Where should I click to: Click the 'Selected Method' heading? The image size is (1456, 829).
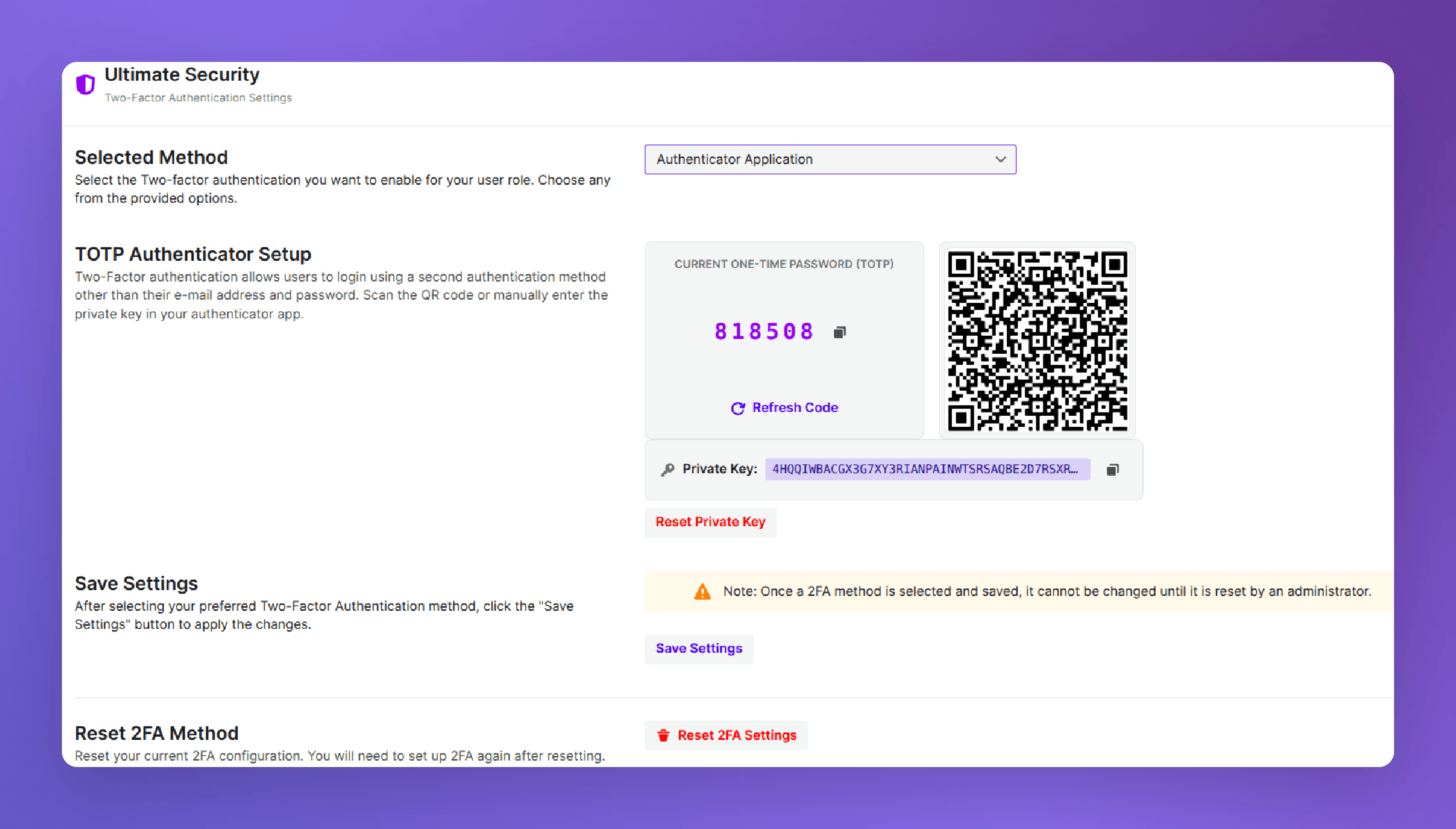(x=151, y=158)
